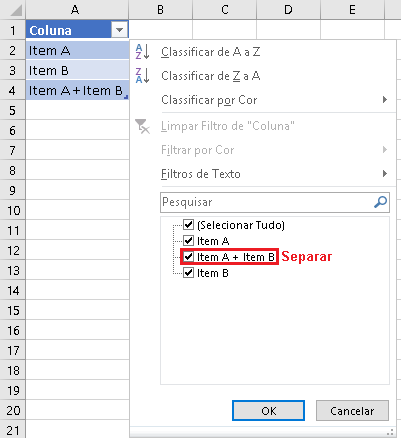Uncheck the Item B checkbox
Image resolution: width=401 pixels, height=438 pixels.
pyautogui.click(x=188, y=273)
